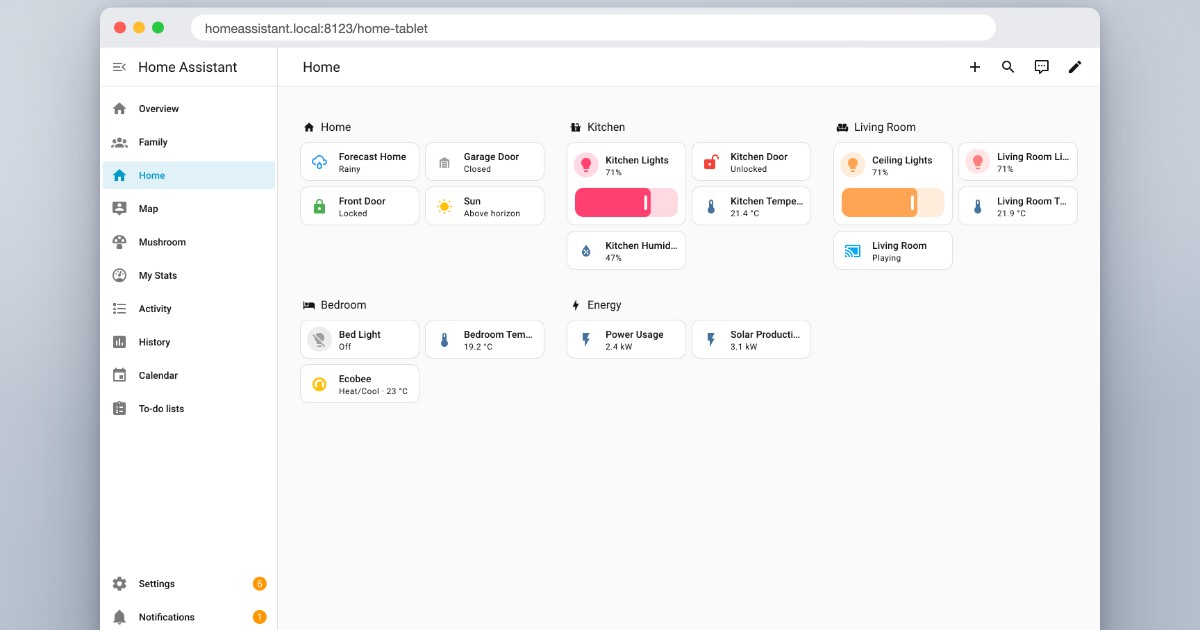Open Calendar in the sidebar
1200x630 pixels.
click(x=189, y=375)
